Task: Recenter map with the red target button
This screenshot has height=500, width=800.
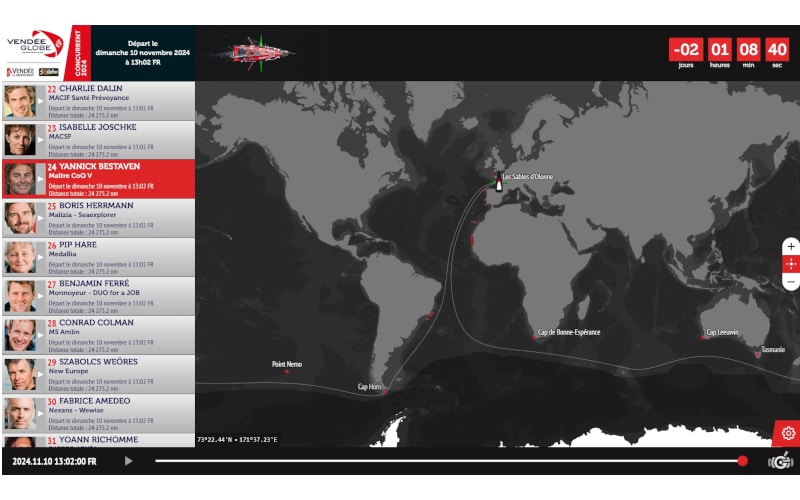Action: point(791,264)
